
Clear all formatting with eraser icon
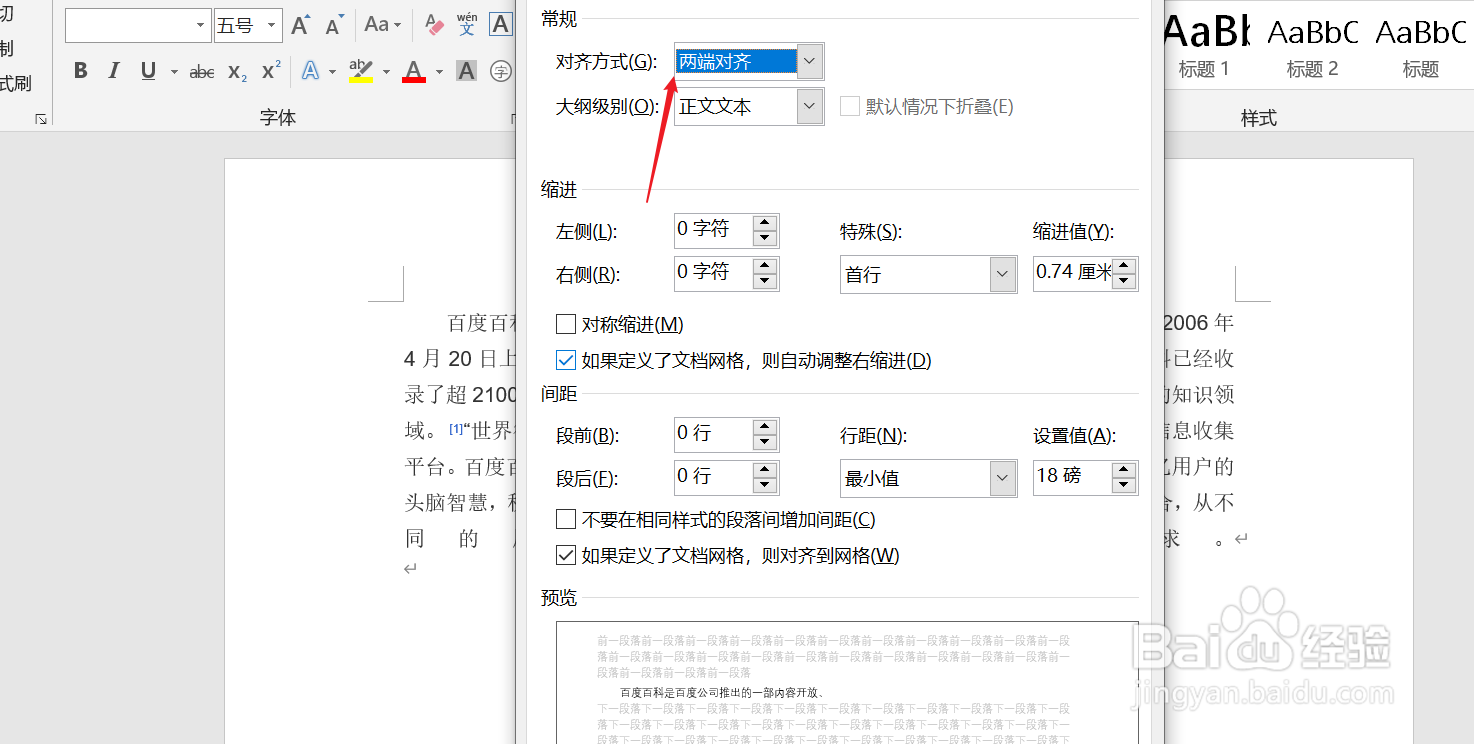(434, 25)
